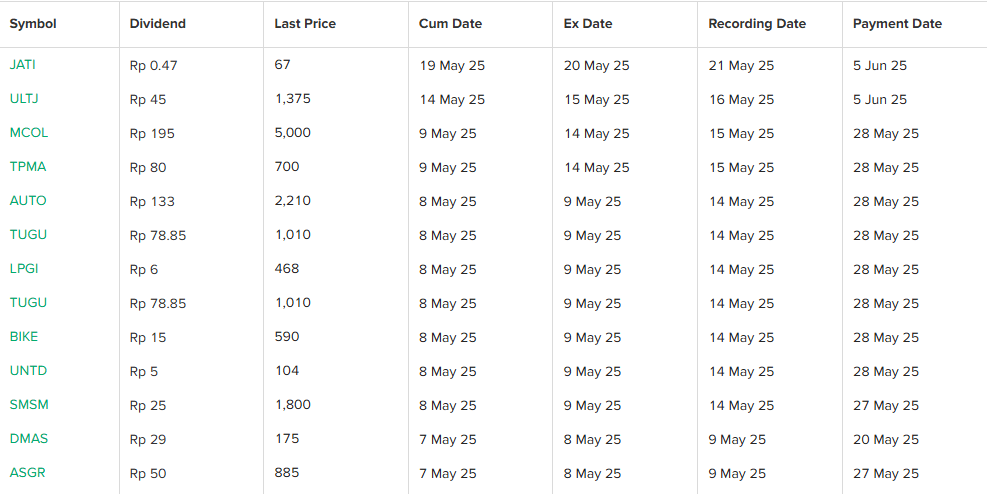Click the MCOL symbol link
Screen dimensions: 987x494
[x=29, y=133]
